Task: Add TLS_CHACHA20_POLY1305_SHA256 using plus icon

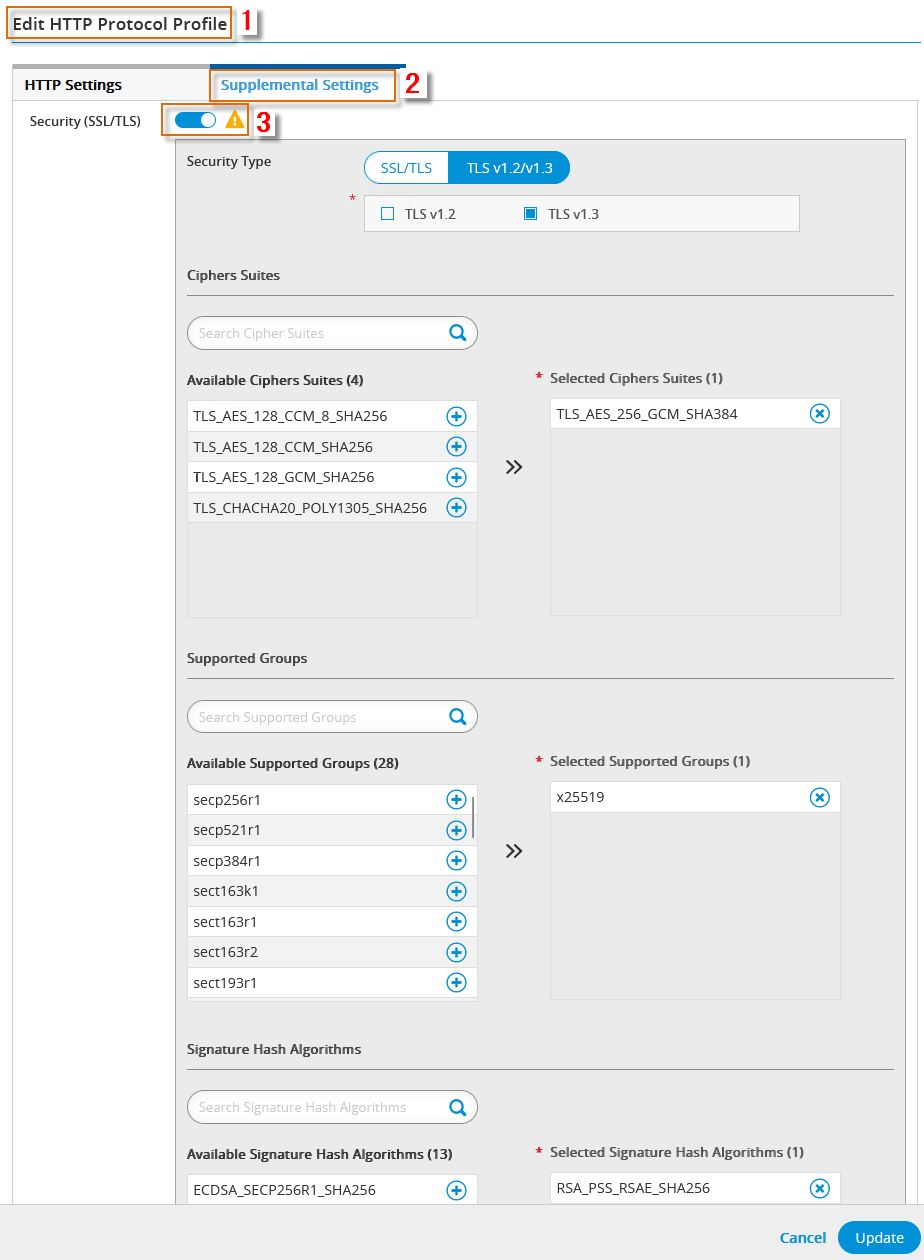Action: [456, 508]
